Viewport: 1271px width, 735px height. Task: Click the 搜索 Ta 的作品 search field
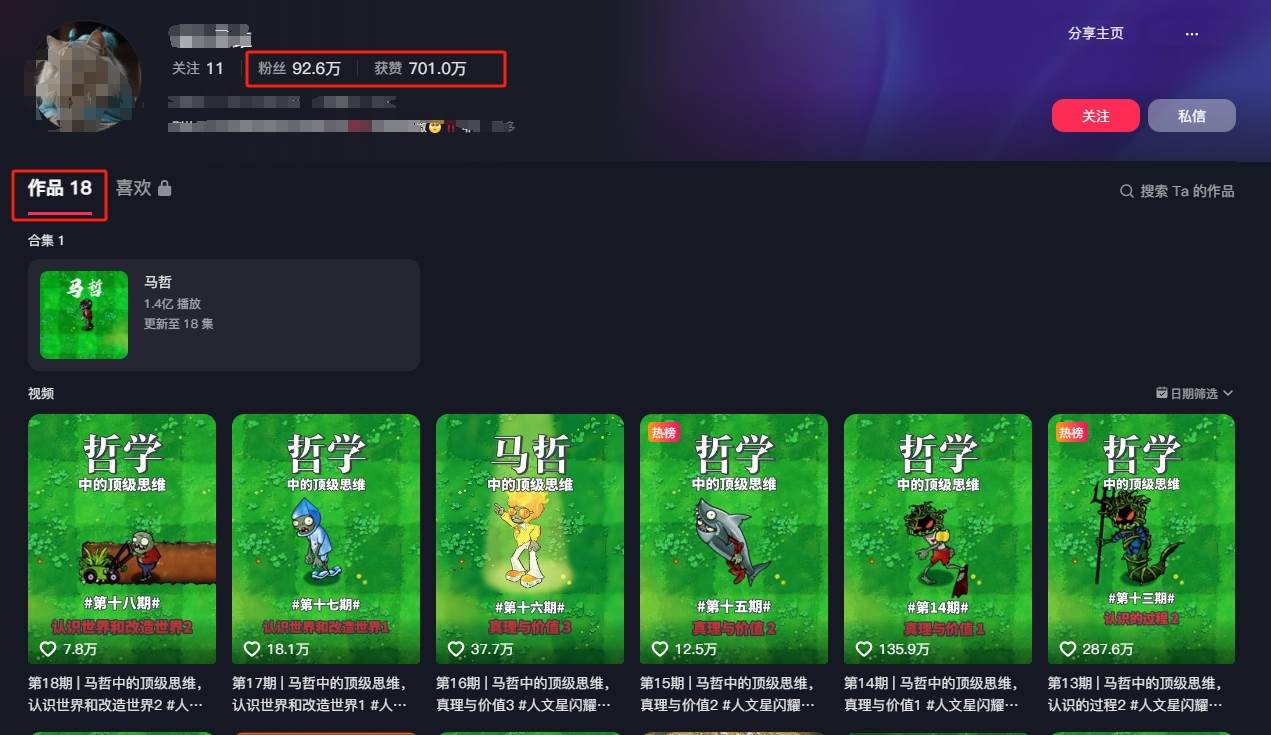pyautogui.click(x=1176, y=191)
